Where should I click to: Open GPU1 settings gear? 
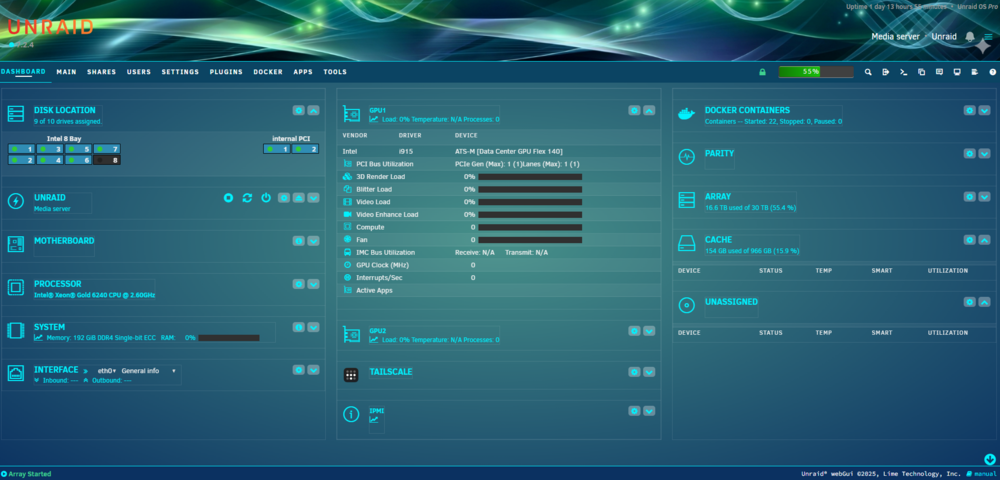coord(634,110)
